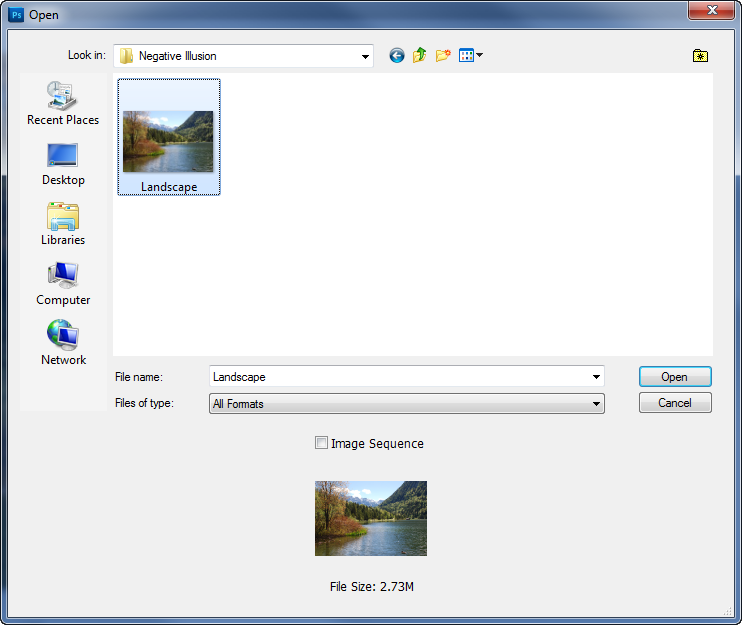This screenshot has height=625, width=742.
Task: Close the Open dialog window
Action: pyautogui.click(x=711, y=10)
